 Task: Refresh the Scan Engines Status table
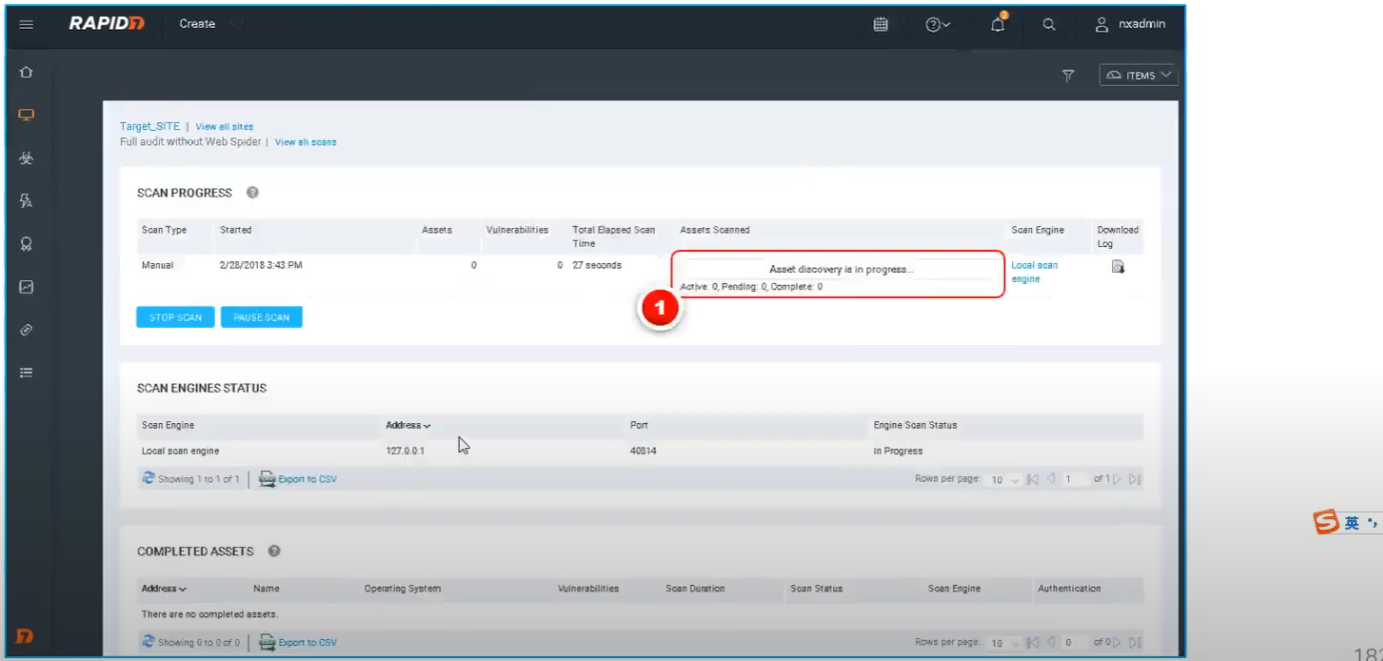coord(148,479)
